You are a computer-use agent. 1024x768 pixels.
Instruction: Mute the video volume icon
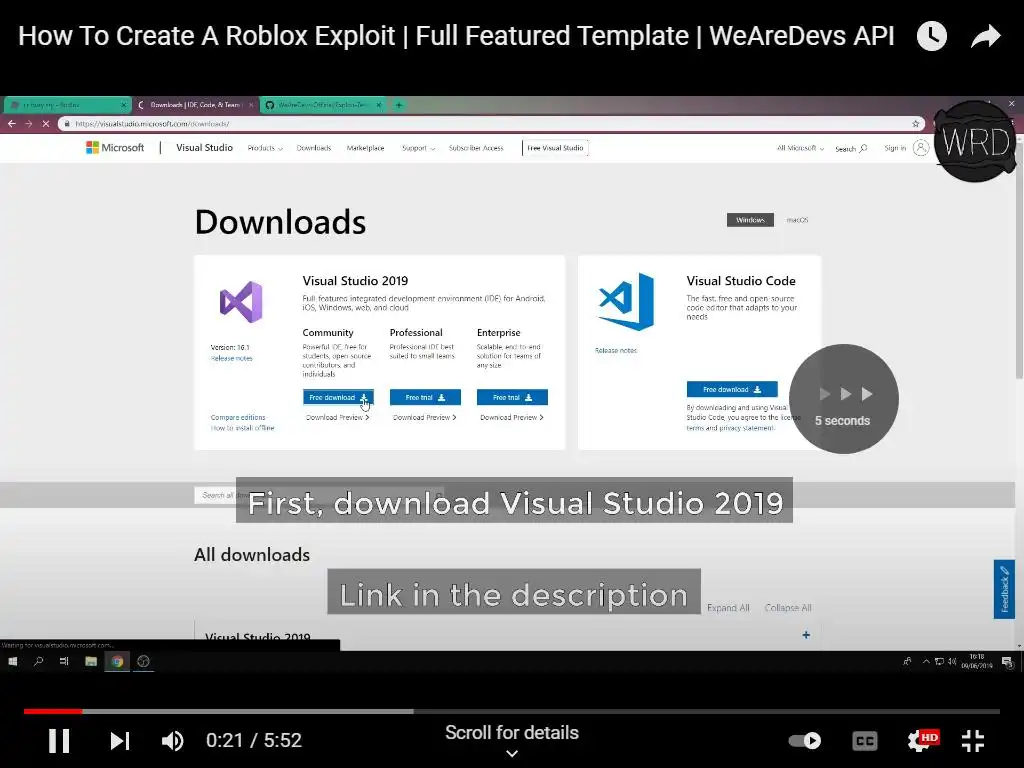coord(172,741)
